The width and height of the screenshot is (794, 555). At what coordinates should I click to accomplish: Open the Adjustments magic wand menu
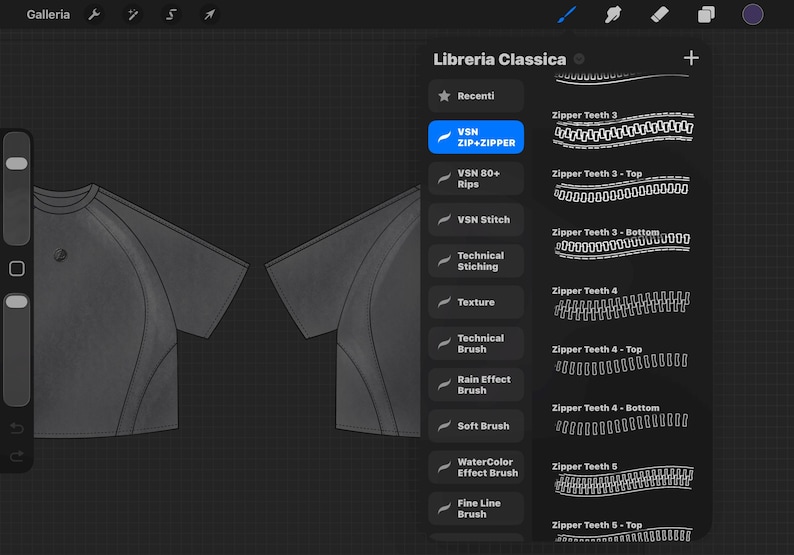point(133,15)
